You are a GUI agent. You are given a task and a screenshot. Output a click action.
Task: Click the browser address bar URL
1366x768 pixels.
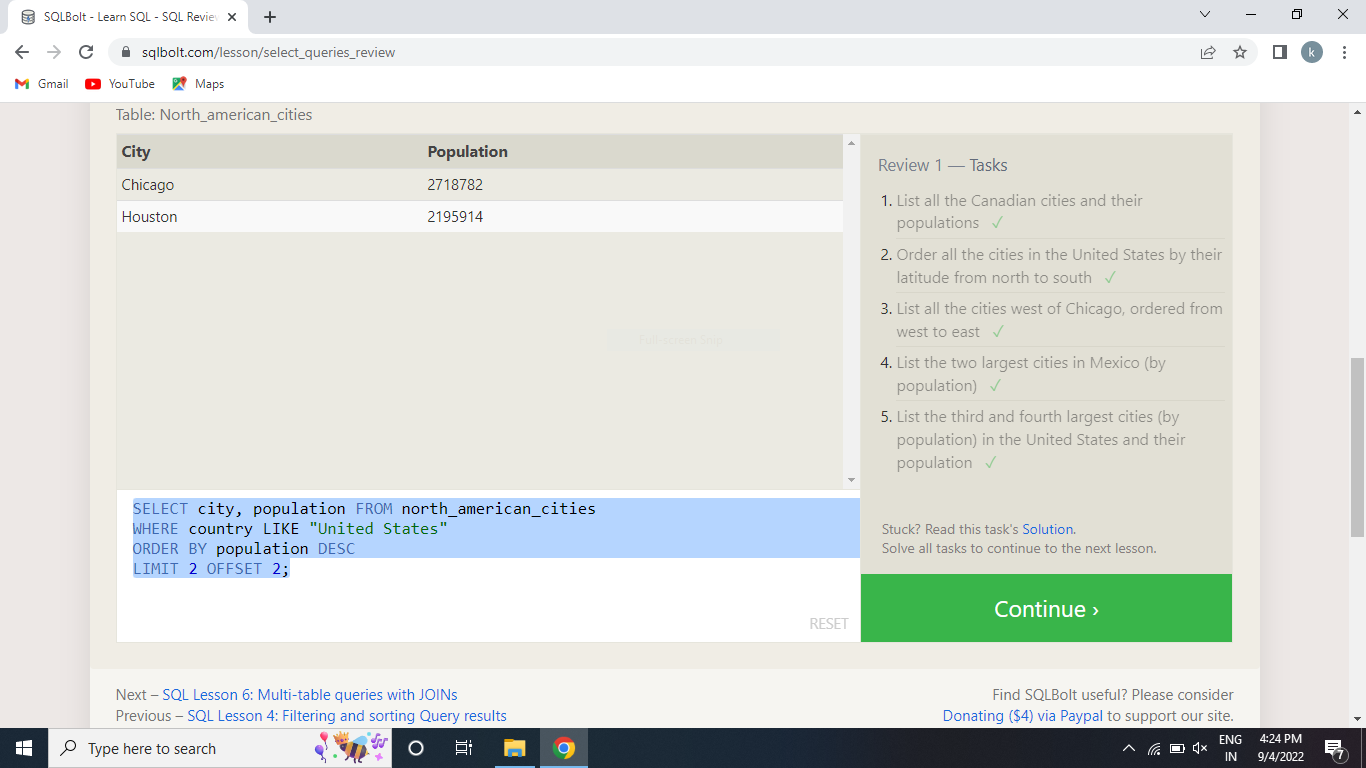pyautogui.click(x=268, y=52)
